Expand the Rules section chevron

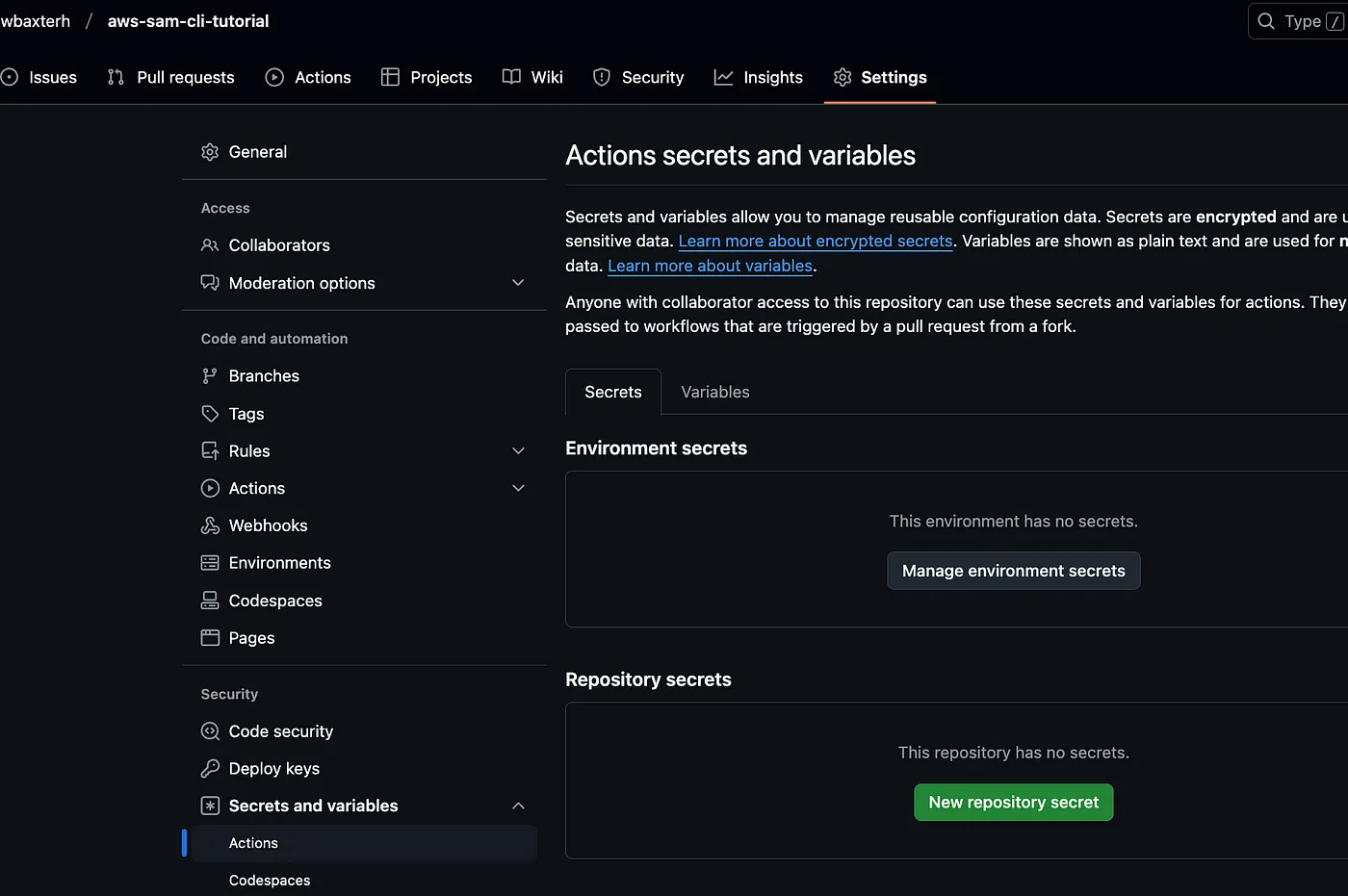[518, 451]
